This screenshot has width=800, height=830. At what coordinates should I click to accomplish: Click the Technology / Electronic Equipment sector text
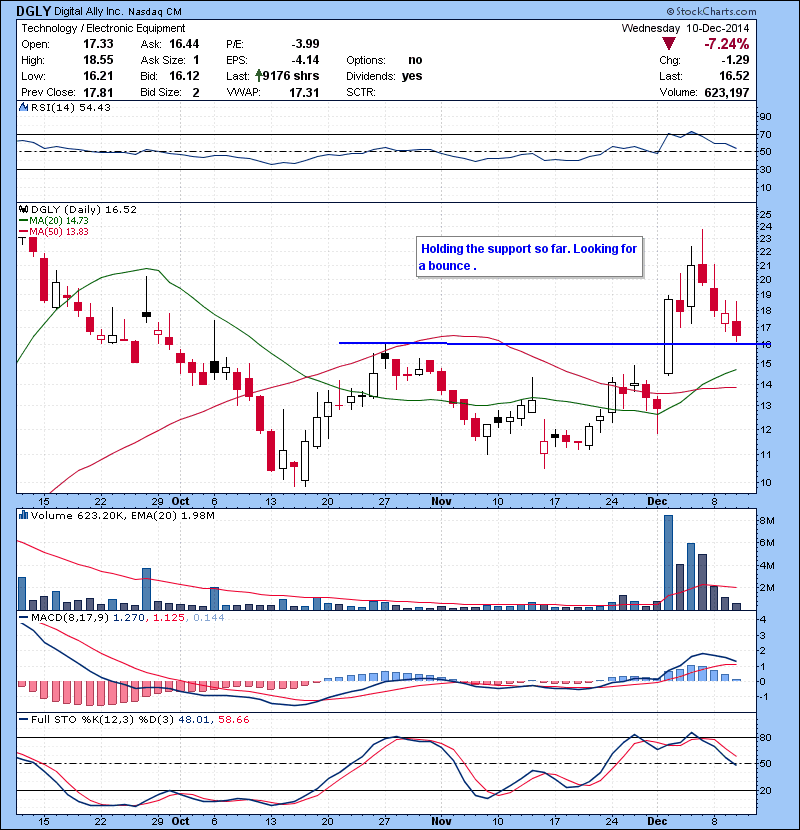[103, 28]
